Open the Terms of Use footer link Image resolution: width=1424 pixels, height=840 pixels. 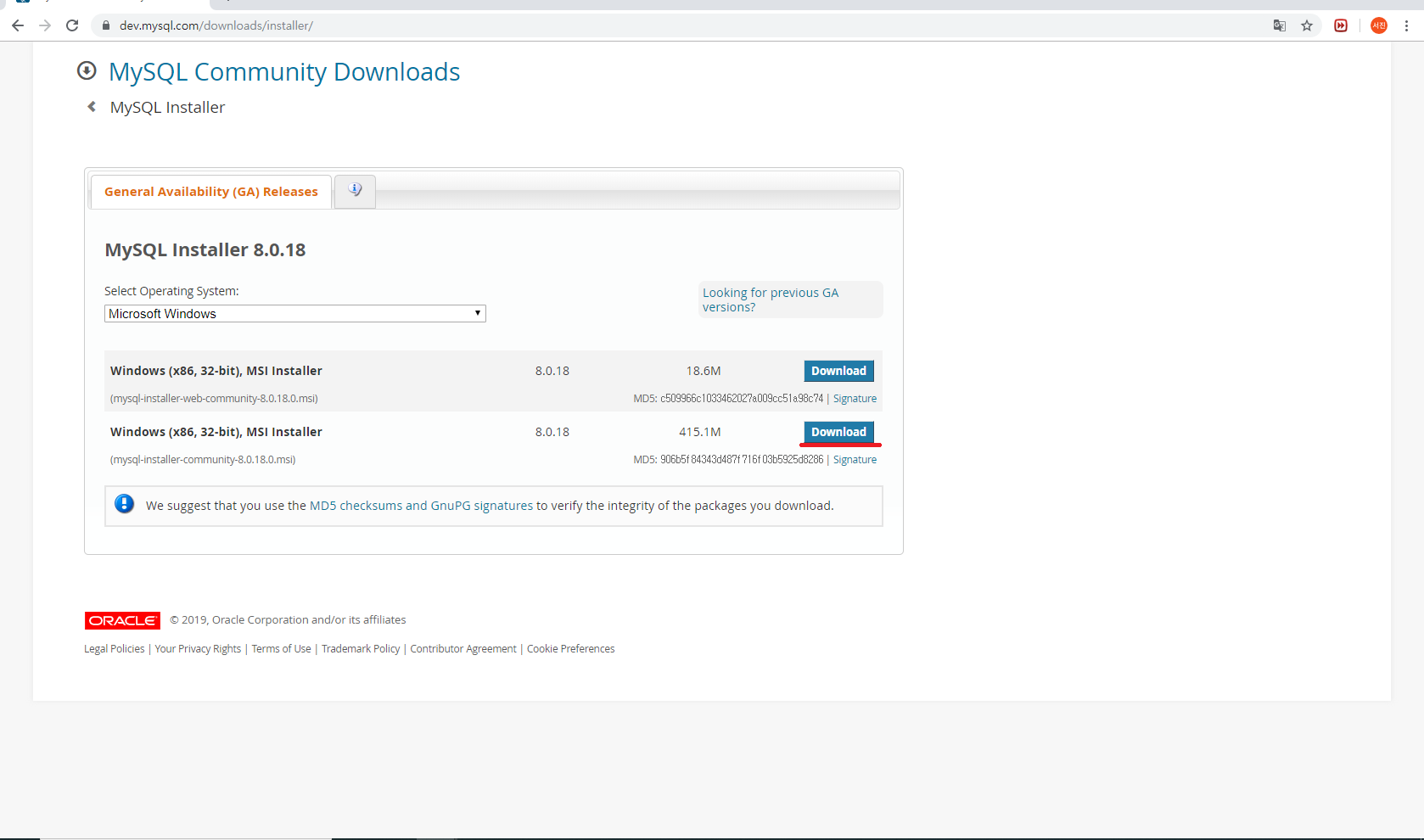282,649
